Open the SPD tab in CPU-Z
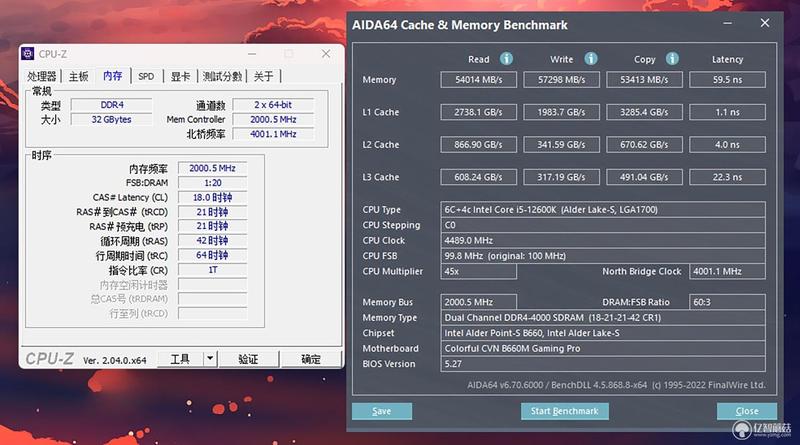The width and height of the screenshot is (800, 445). point(146,77)
